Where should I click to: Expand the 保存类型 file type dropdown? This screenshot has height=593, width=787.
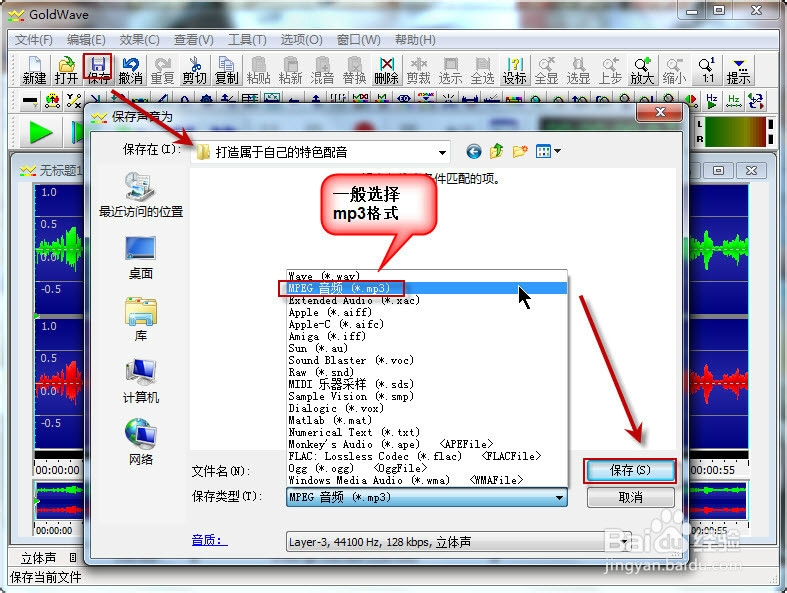tap(559, 498)
